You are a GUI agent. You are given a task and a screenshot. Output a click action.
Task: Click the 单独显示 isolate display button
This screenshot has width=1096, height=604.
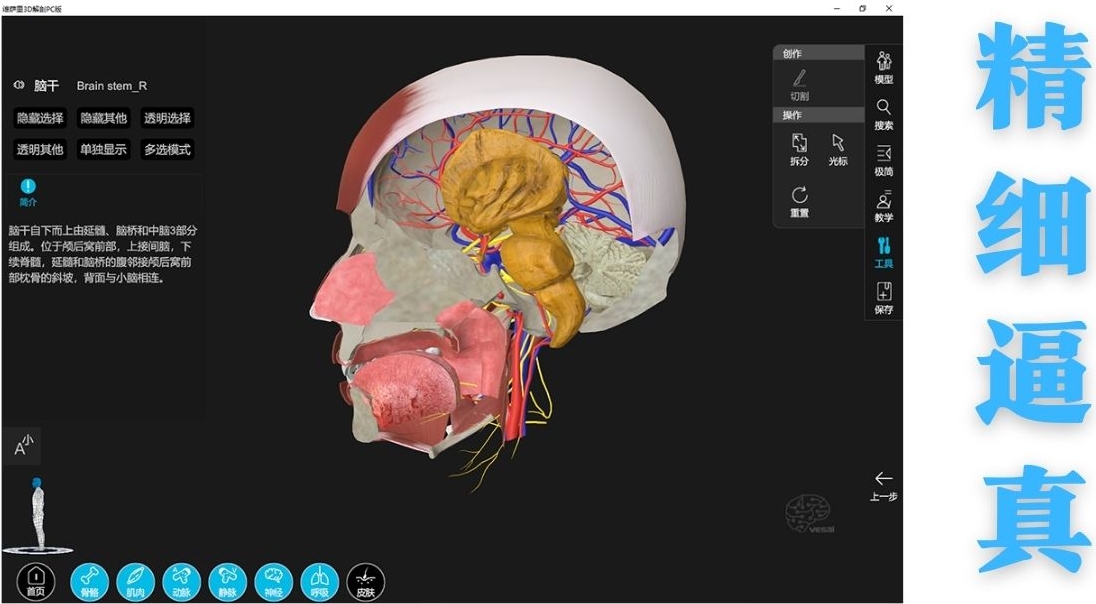point(103,150)
